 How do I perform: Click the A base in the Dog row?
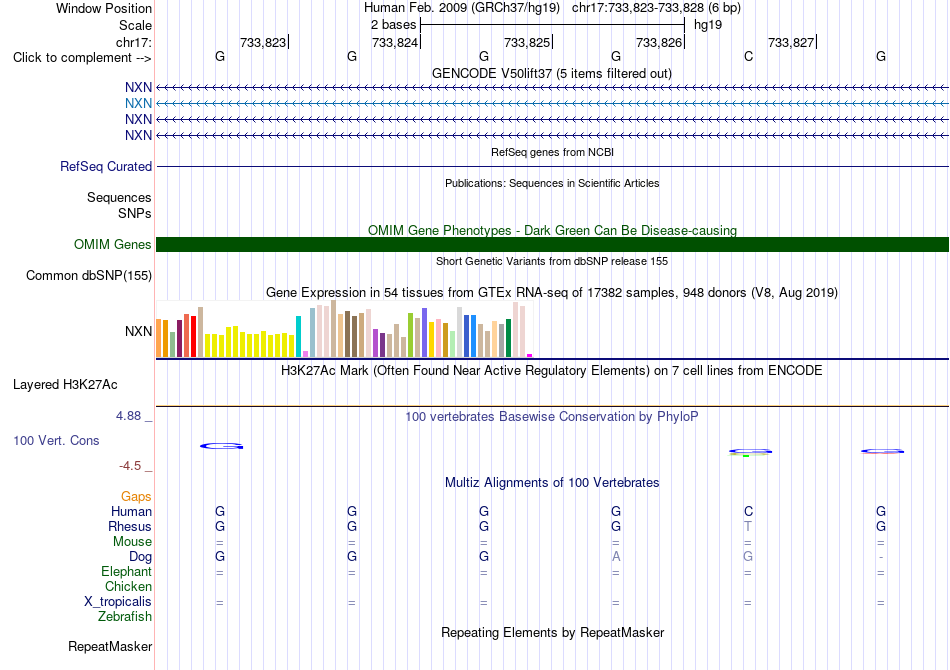pos(616,556)
